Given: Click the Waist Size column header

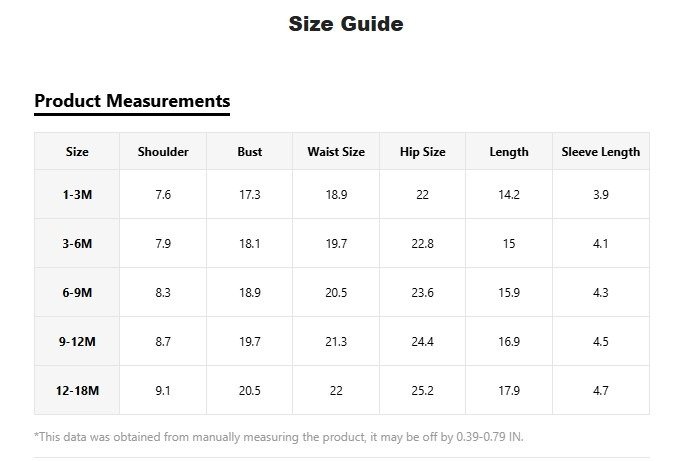Looking at the screenshot, I should [336, 152].
